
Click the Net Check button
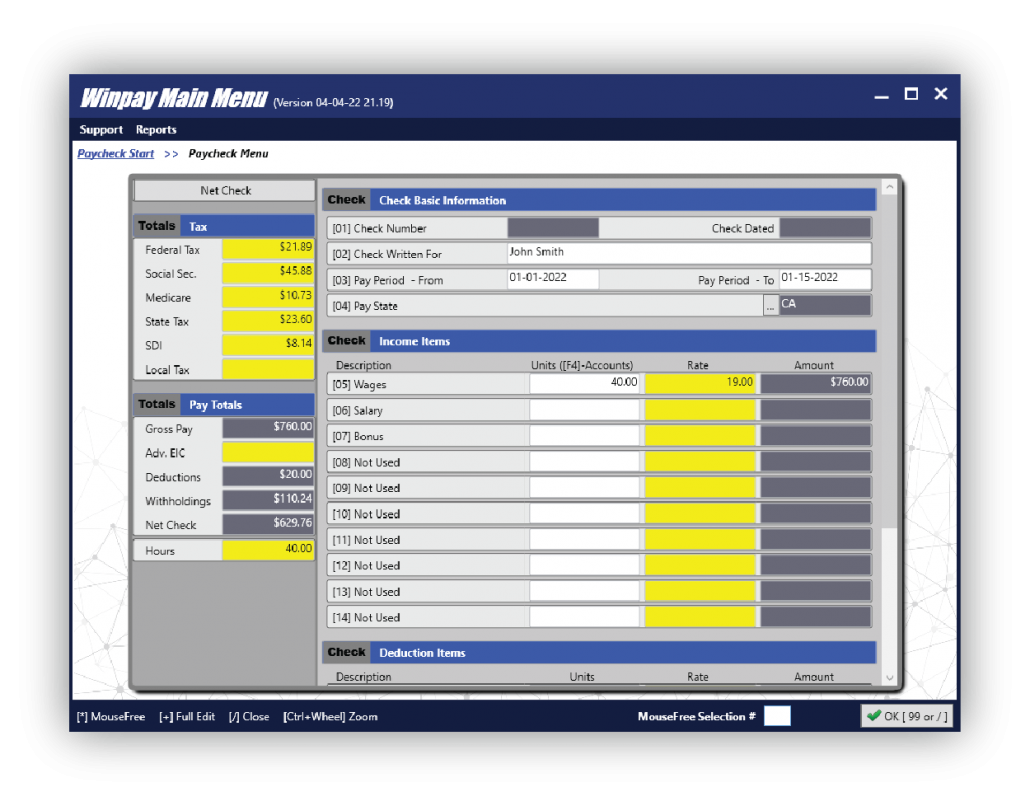(x=225, y=190)
